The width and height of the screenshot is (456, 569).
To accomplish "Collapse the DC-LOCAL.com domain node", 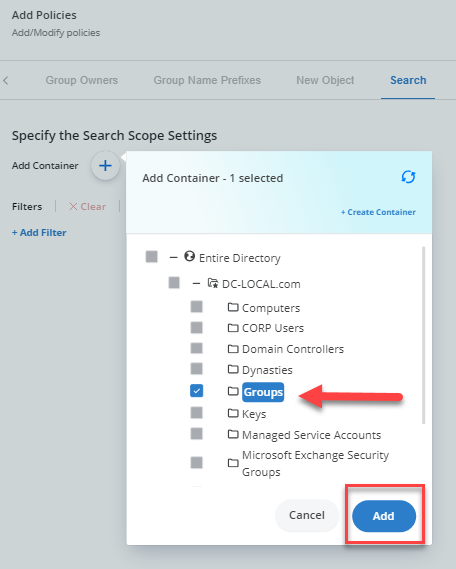I will click(x=196, y=283).
